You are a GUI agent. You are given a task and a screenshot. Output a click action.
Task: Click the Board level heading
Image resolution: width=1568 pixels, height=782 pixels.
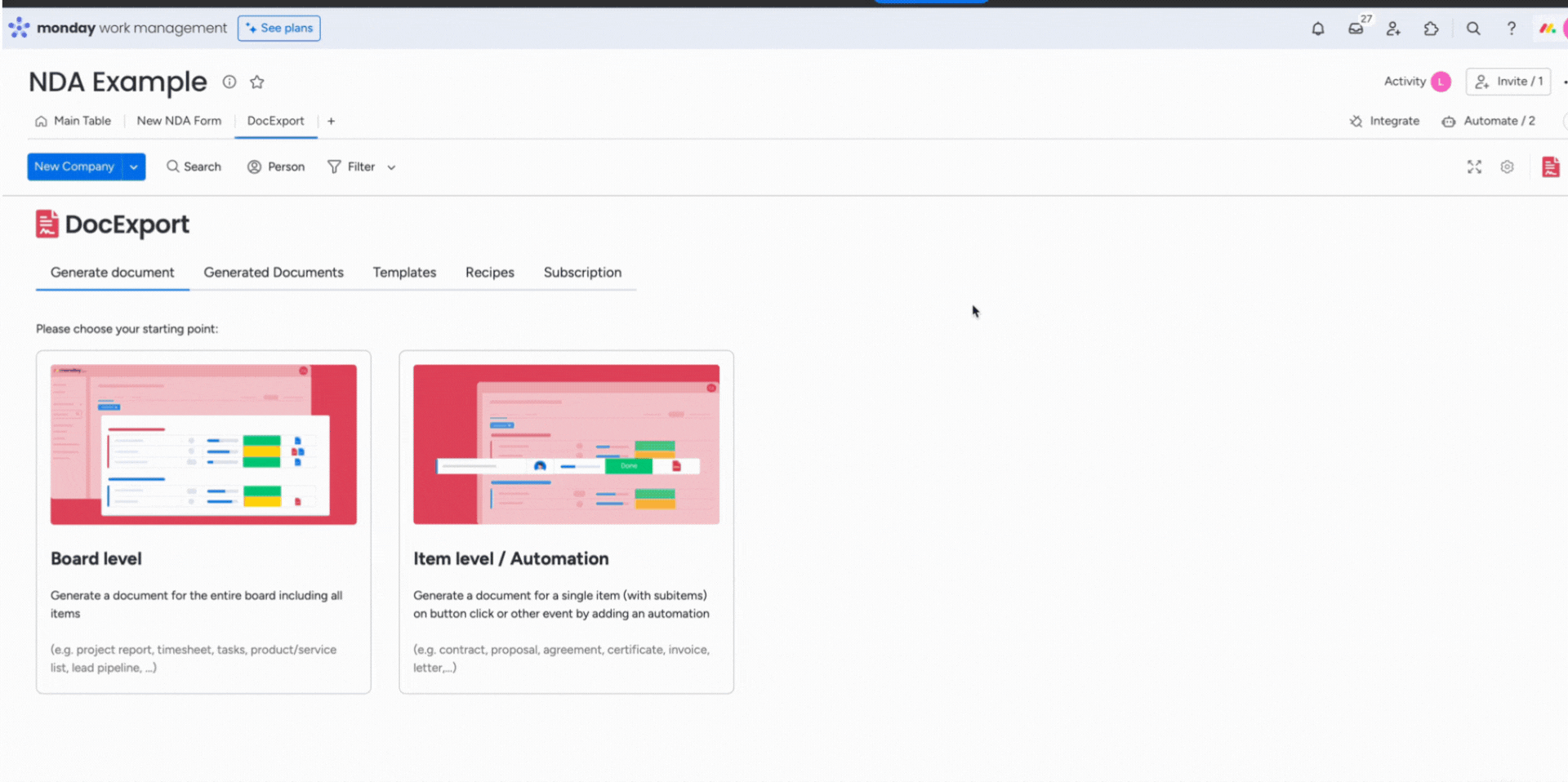96,559
